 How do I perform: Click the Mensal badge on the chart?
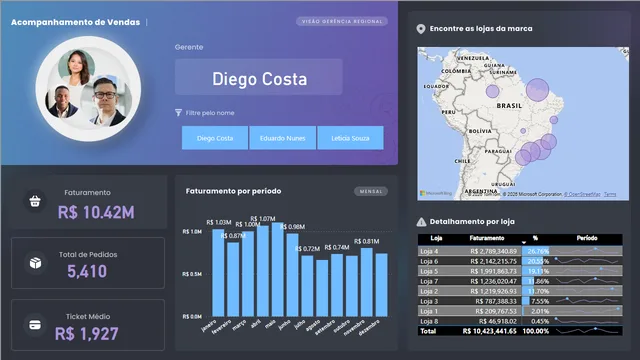[371, 191]
